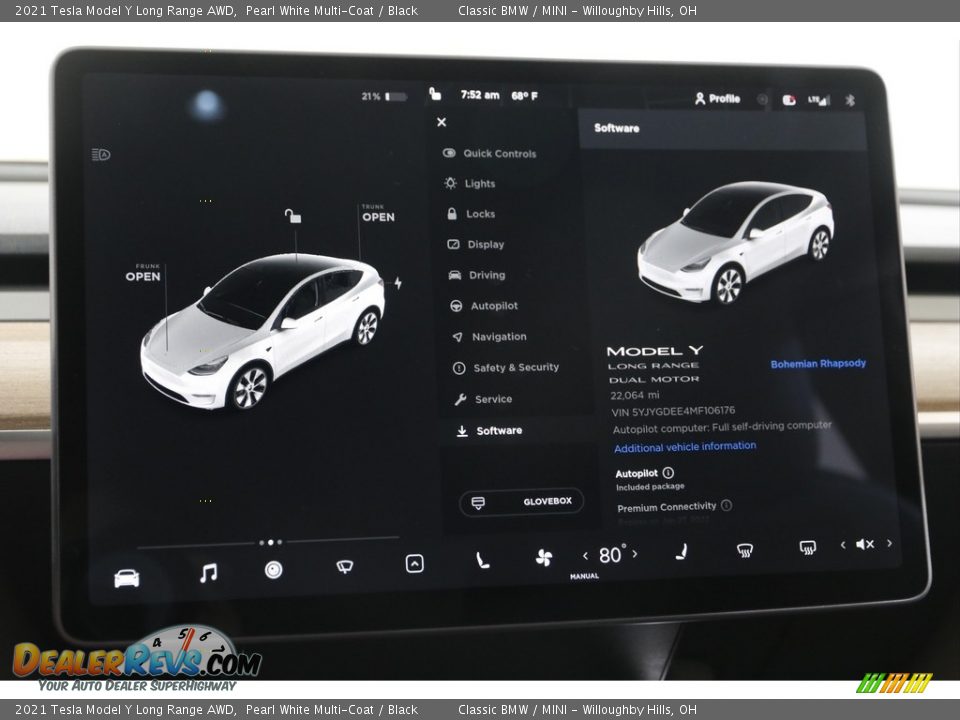Open the app launcher arrow icon
This screenshot has width=960, height=720.
(x=414, y=563)
